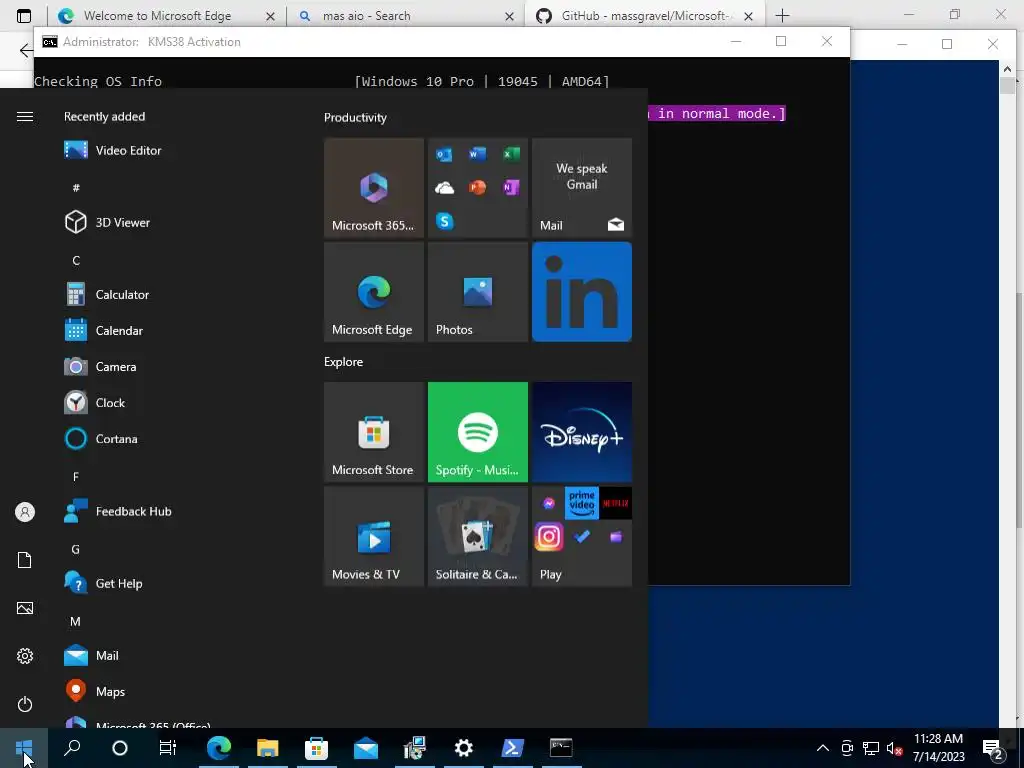Screen dimensions: 1024x768
Task: Click the letter G section header
Action: coord(76,549)
